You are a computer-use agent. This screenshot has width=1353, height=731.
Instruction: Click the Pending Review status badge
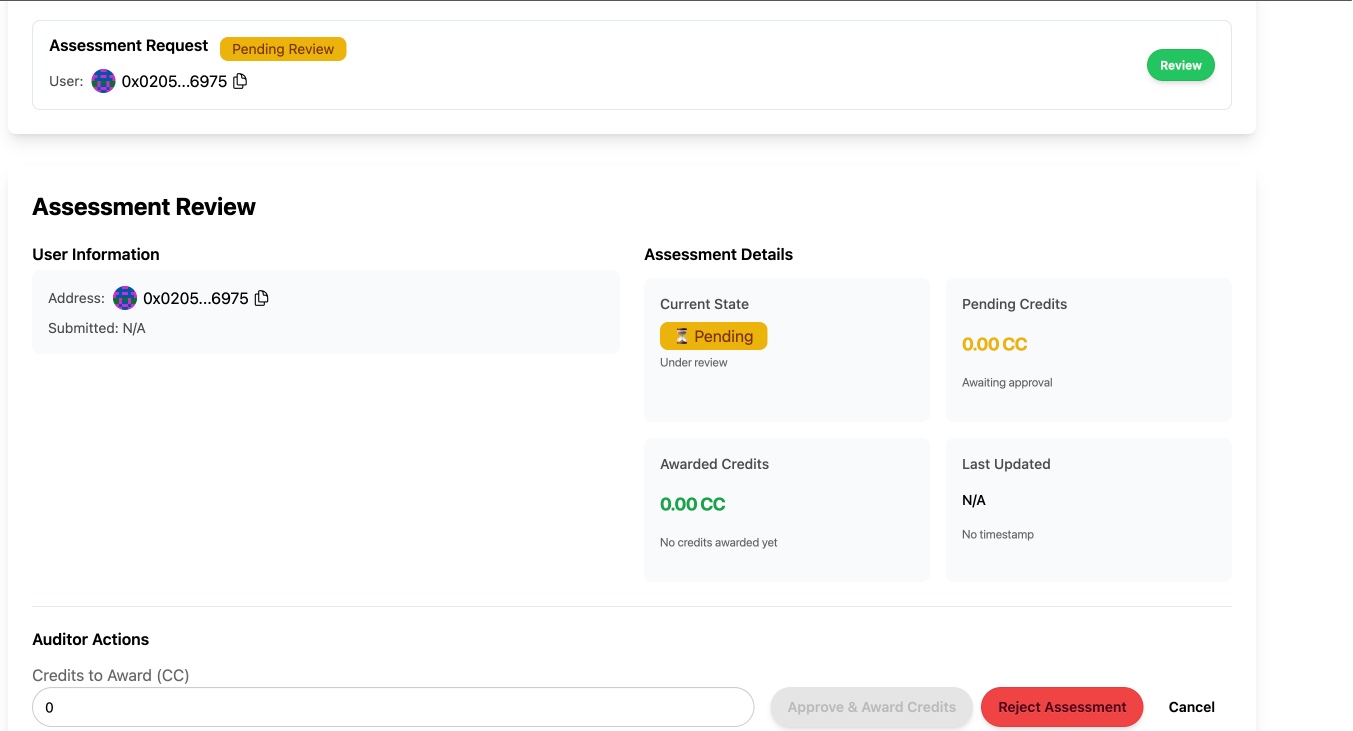point(283,49)
